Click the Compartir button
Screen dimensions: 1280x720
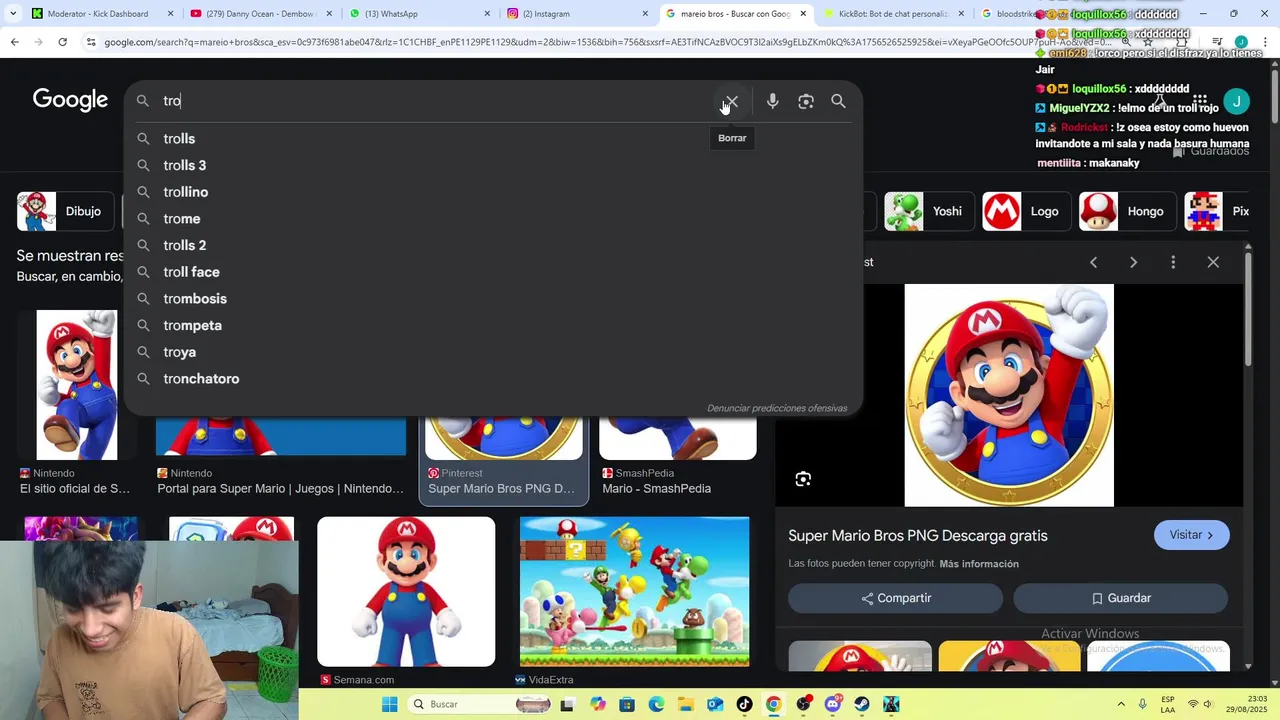click(895, 598)
